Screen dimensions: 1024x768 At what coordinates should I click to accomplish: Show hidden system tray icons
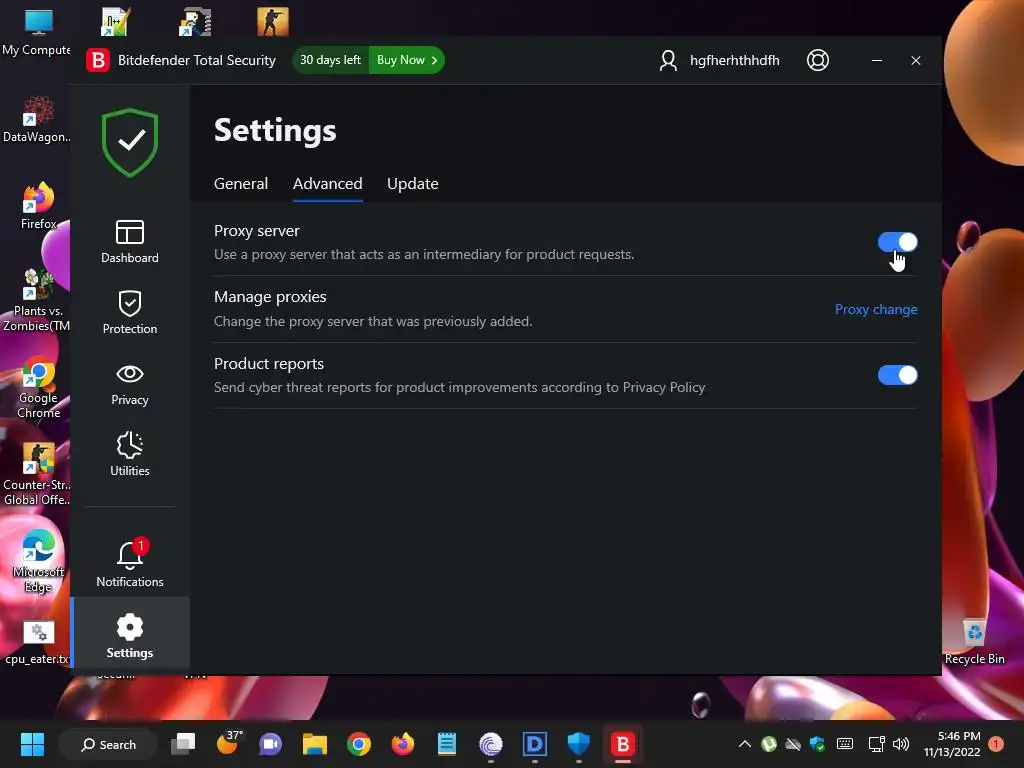click(744, 744)
